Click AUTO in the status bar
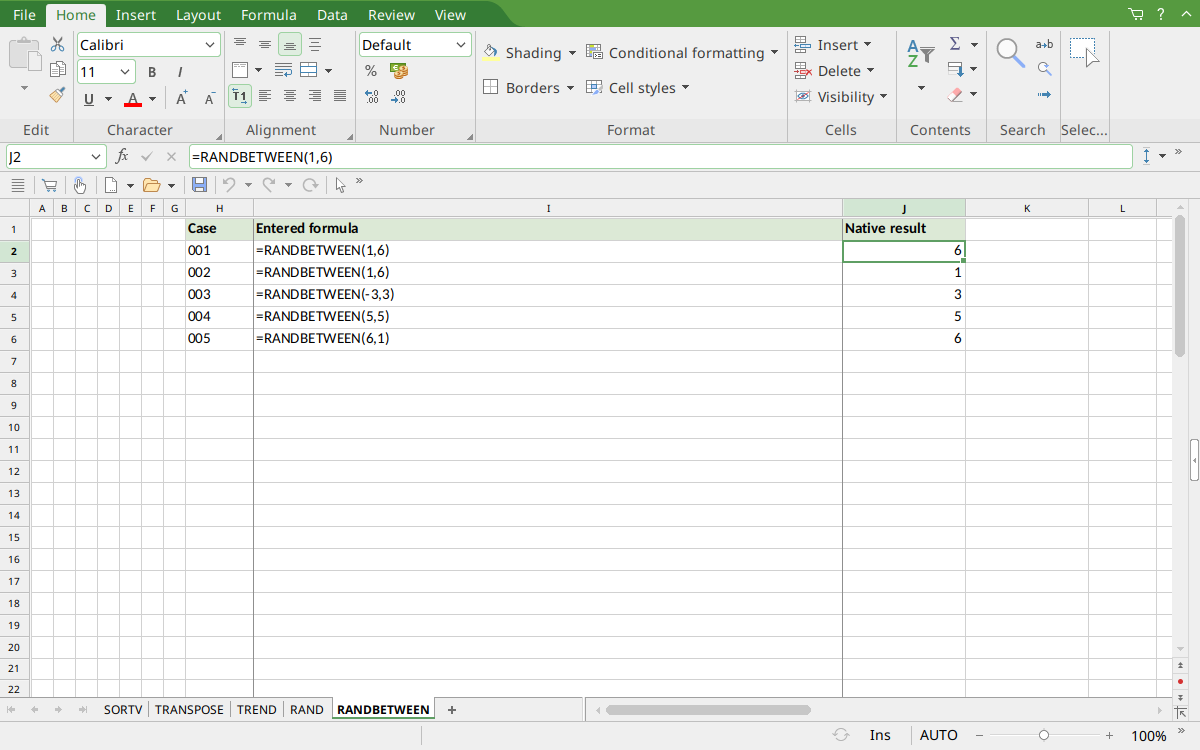The image size is (1200, 750). point(939,735)
